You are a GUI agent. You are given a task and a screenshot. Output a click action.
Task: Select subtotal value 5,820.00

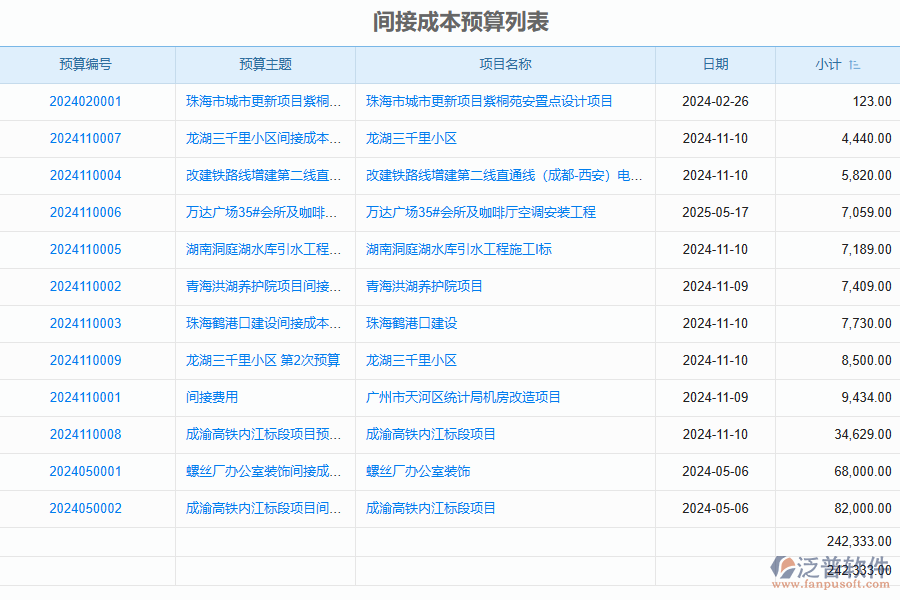(867, 176)
